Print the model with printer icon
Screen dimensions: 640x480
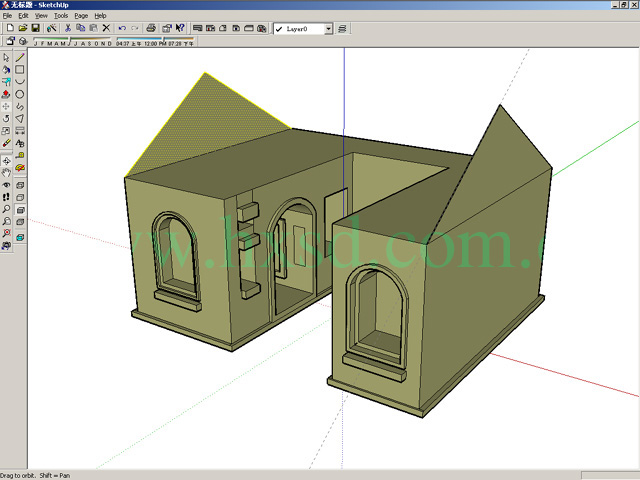[x=151, y=28]
